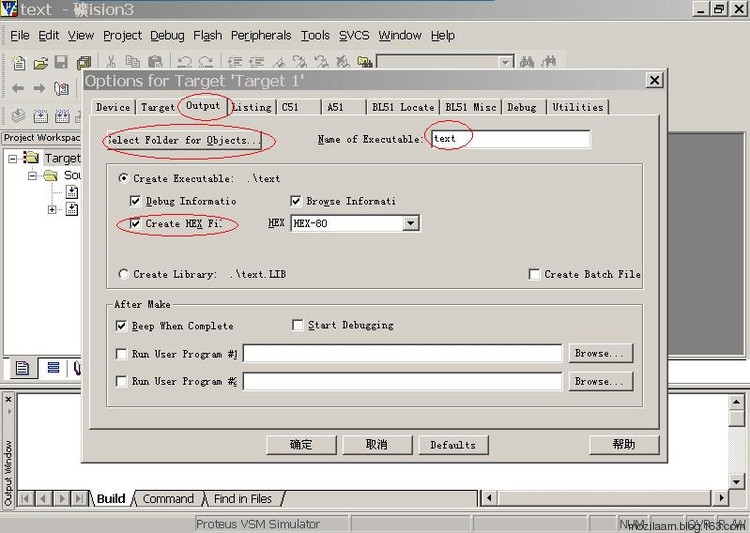The width and height of the screenshot is (750, 533).
Task: Click the Rebuild All Target Files icon
Action: pyautogui.click(x=62, y=115)
